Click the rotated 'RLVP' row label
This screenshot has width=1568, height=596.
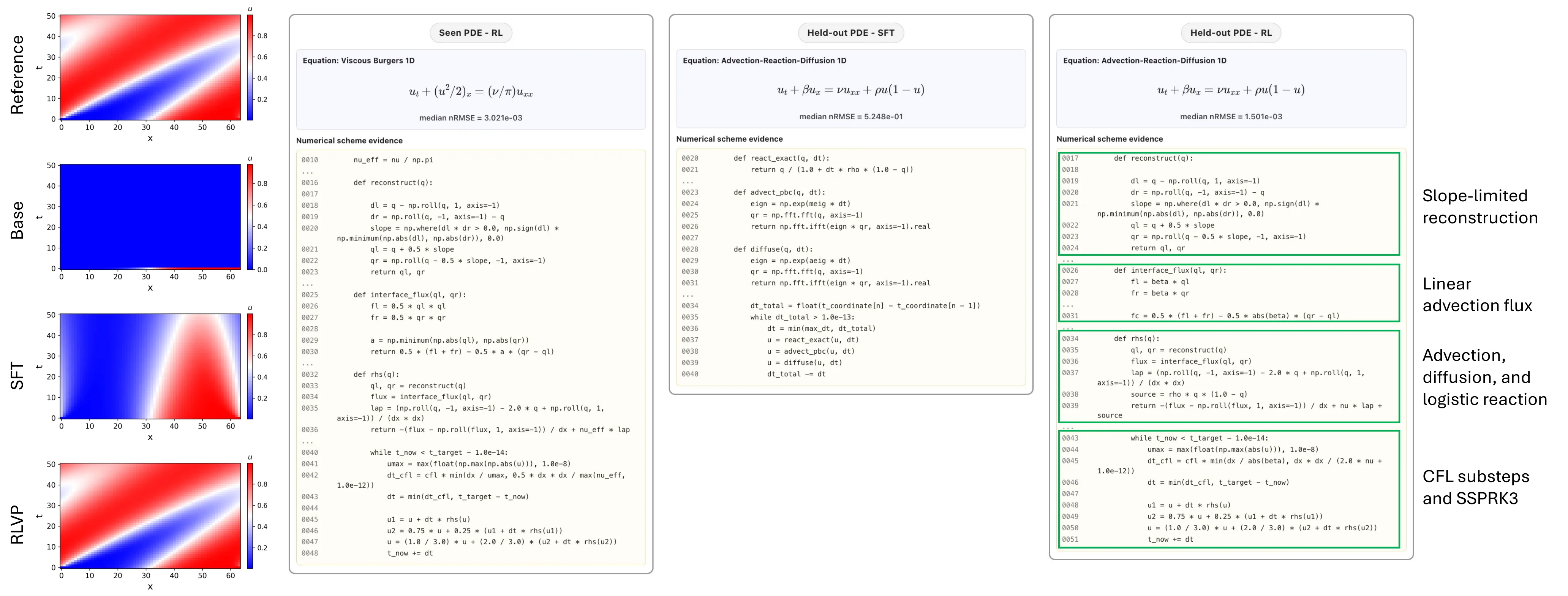tap(17, 525)
